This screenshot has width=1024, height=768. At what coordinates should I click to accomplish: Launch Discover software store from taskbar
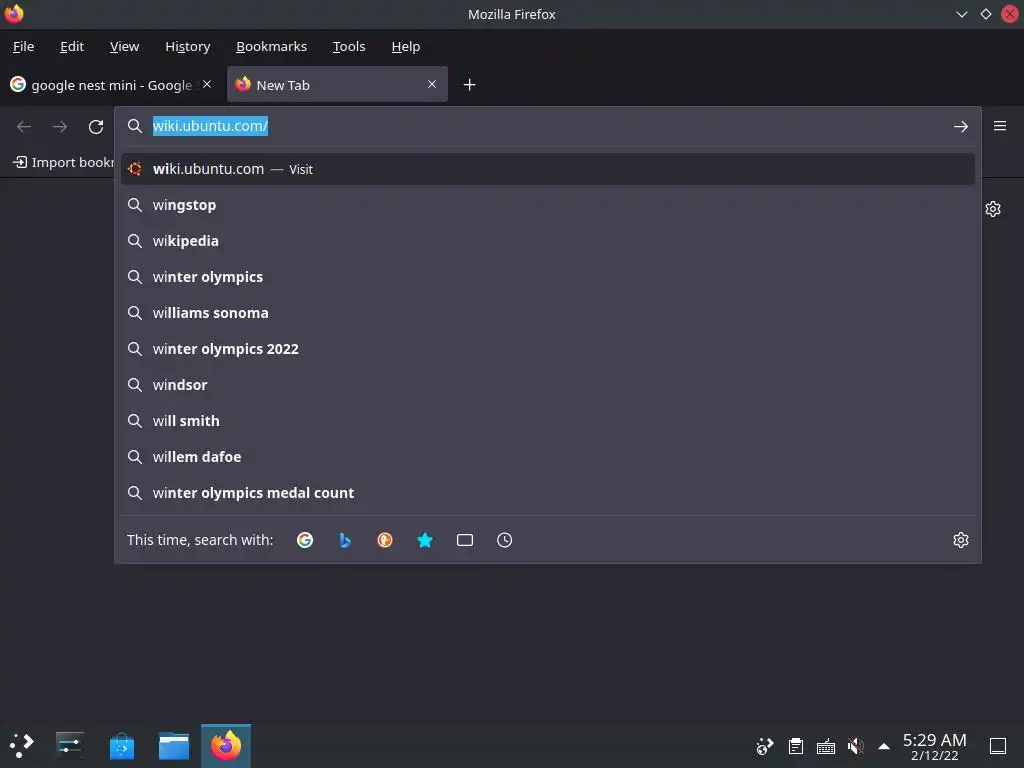tap(121, 746)
